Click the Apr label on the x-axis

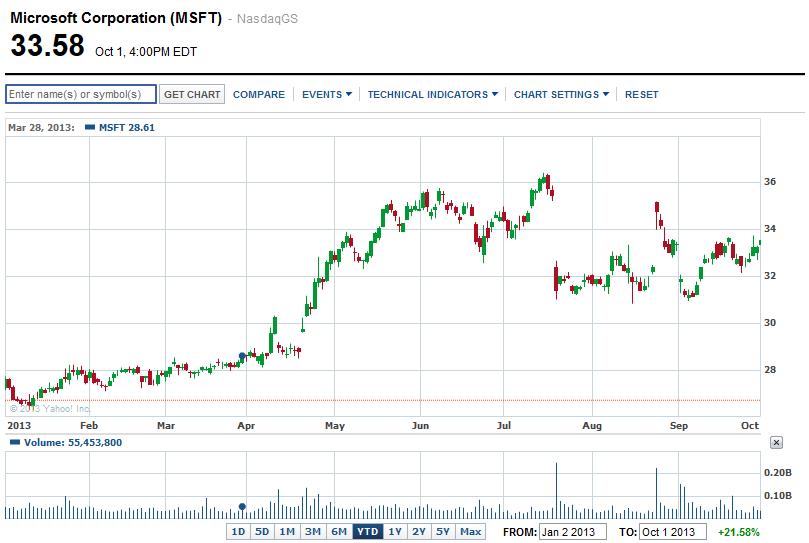point(246,426)
